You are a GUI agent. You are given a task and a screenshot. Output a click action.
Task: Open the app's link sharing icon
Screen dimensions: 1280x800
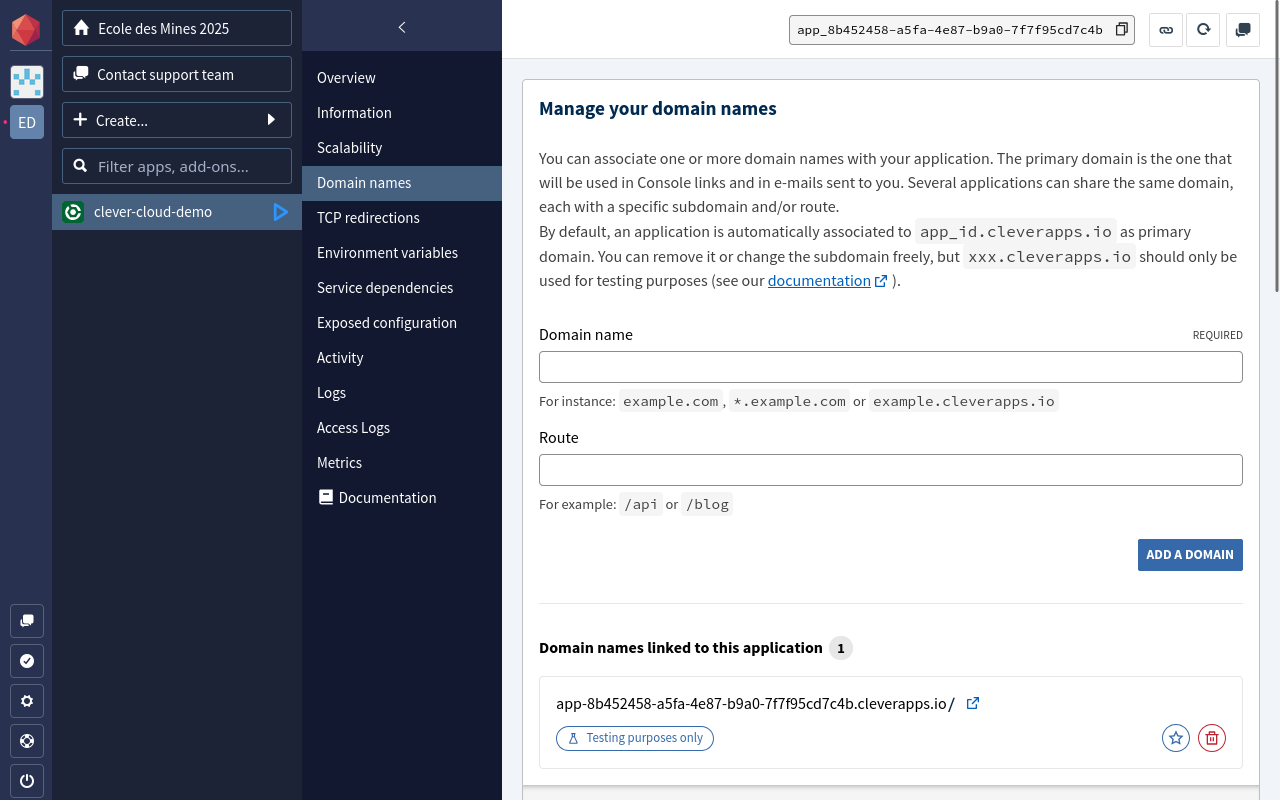(1166, 30)
